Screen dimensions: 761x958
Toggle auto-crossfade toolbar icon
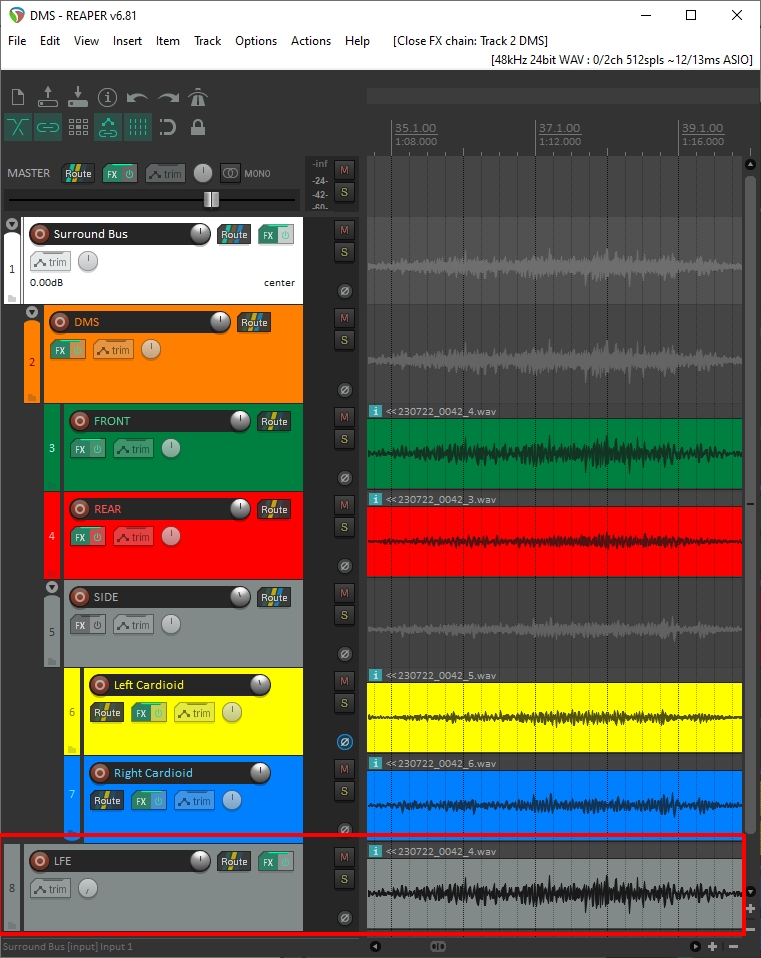pos(18,127)
